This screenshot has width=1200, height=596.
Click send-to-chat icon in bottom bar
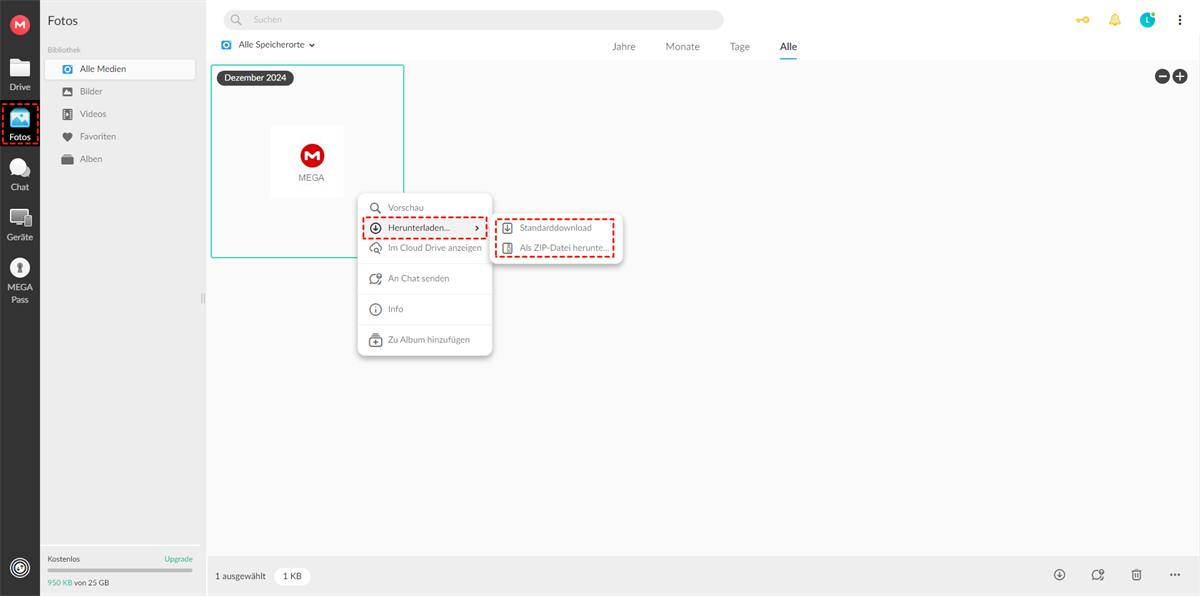tap(1098, 575)
